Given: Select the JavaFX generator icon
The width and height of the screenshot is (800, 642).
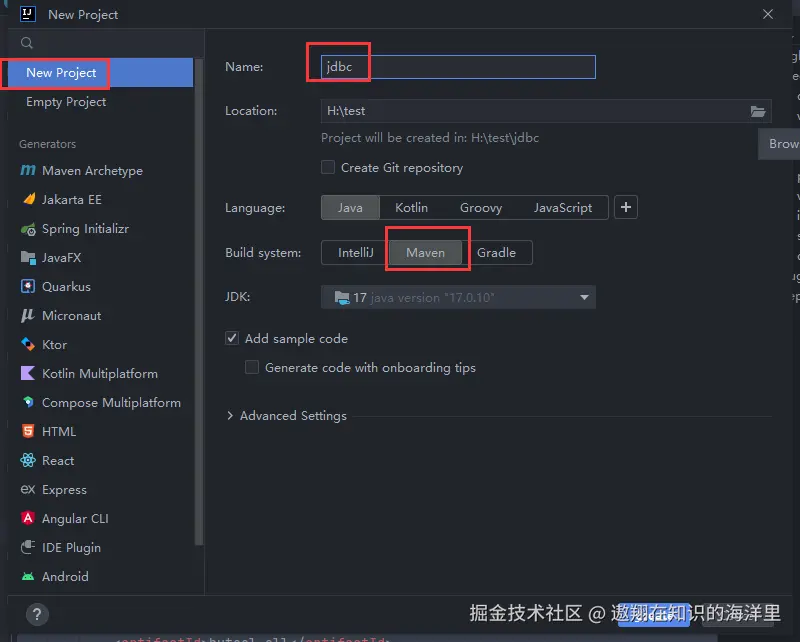Looking at the screenshot, I should pyautogui.click(x=28, y=258).
